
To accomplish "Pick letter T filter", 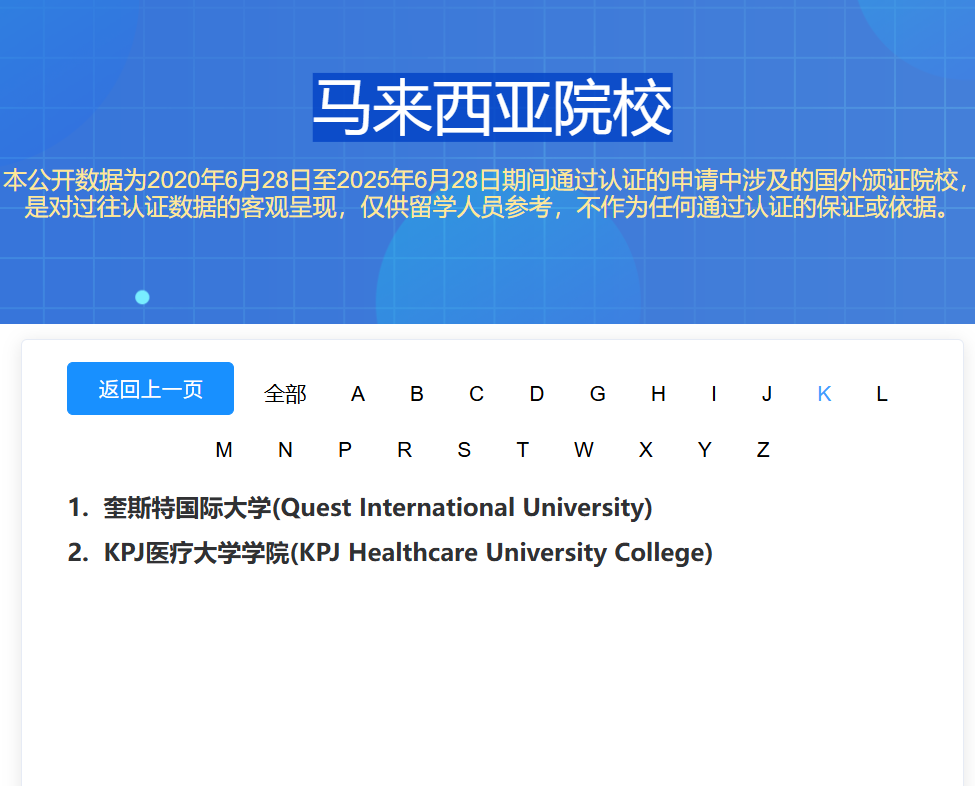I will [522, 450].
